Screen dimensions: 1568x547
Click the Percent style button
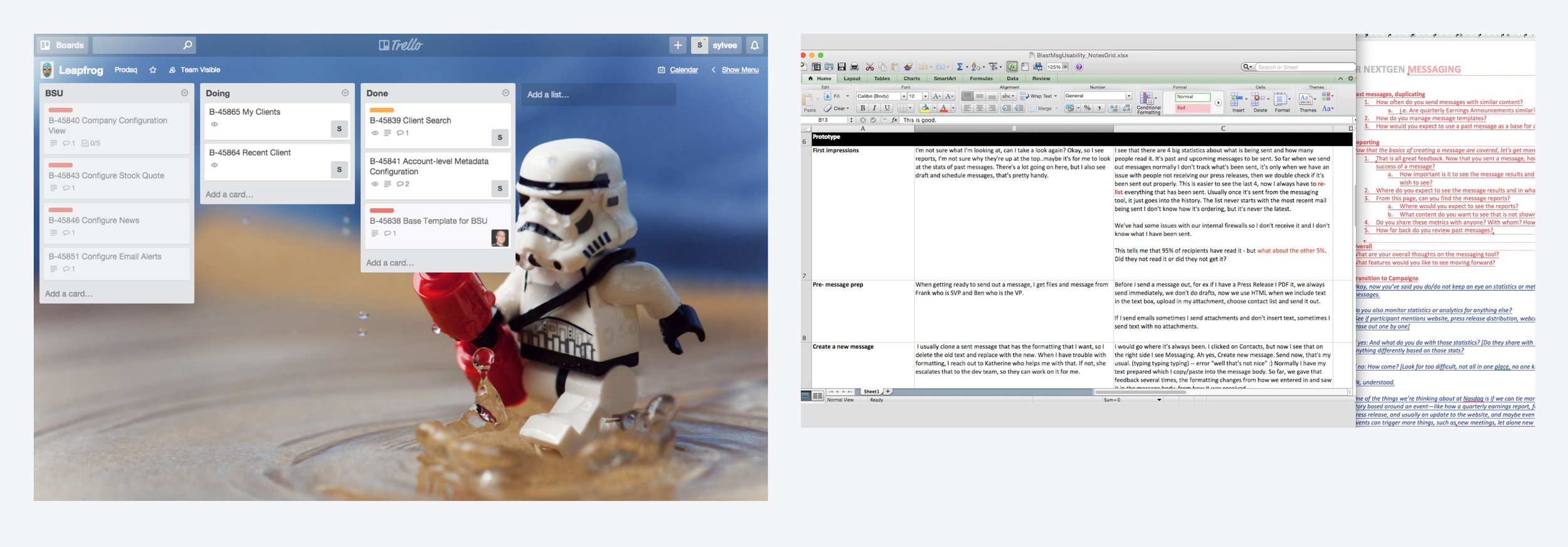[1088, 108]
